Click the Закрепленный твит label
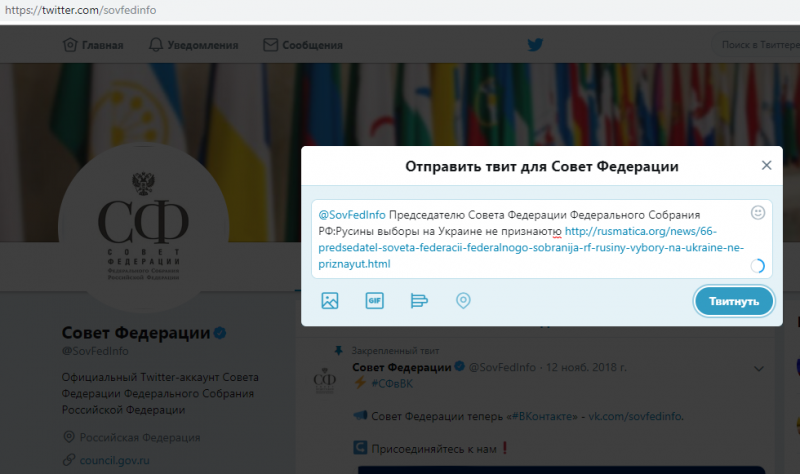 click(x=395, y=351)
